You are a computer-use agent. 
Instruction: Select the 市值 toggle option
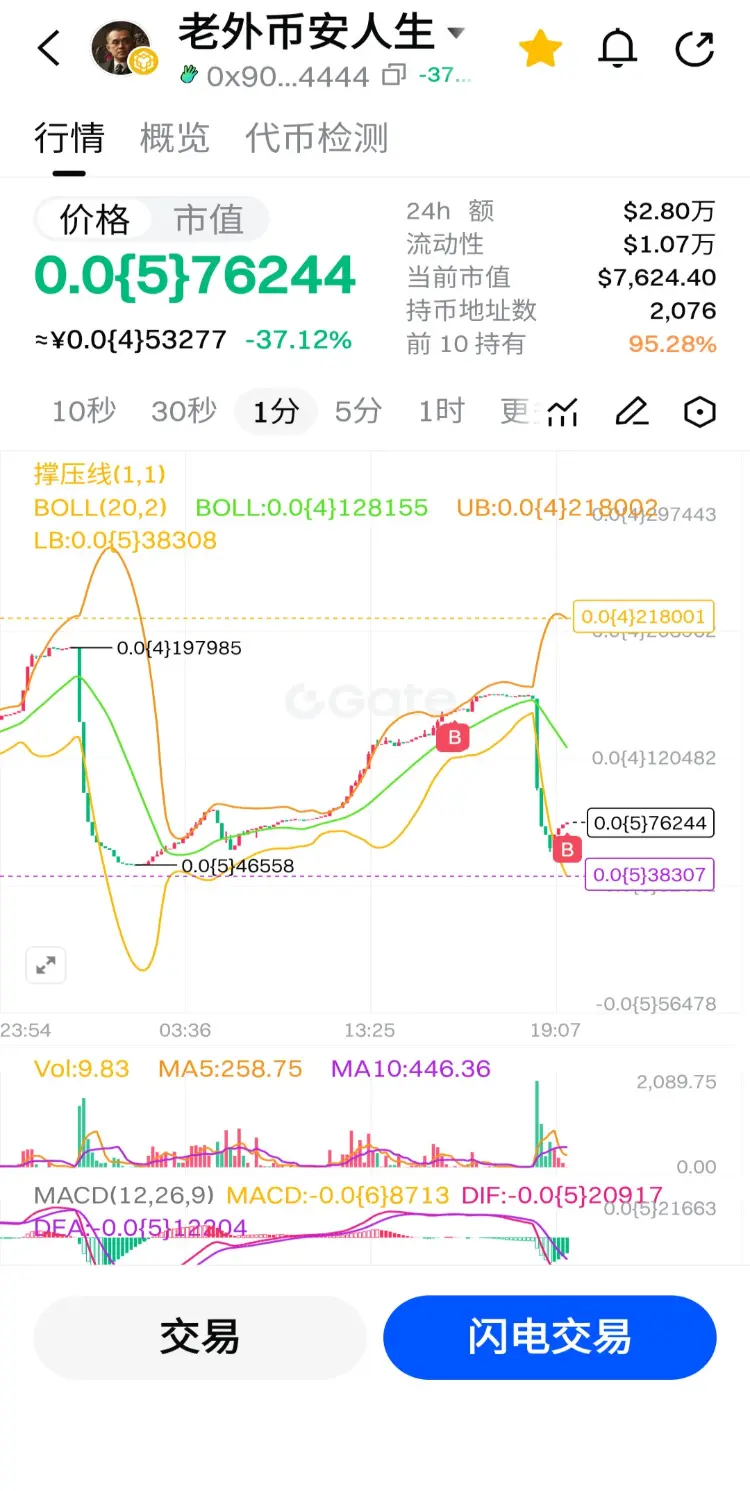[209, 219]
